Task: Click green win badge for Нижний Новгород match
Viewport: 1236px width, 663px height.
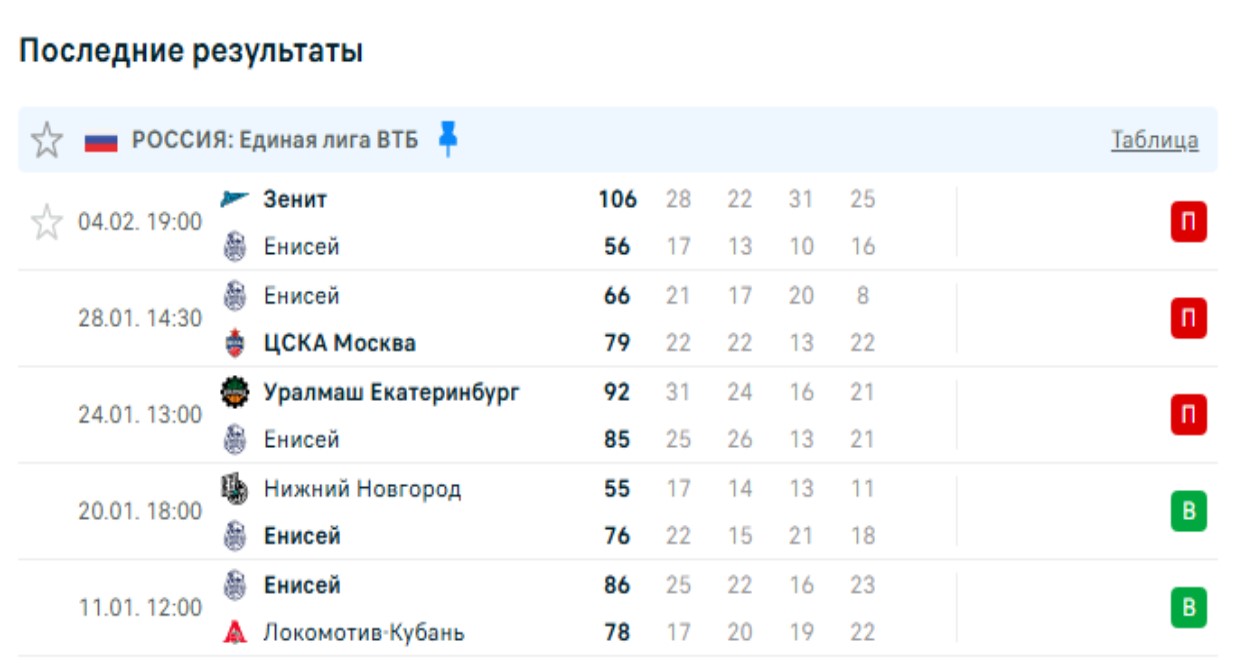Action: point(1188,512)
